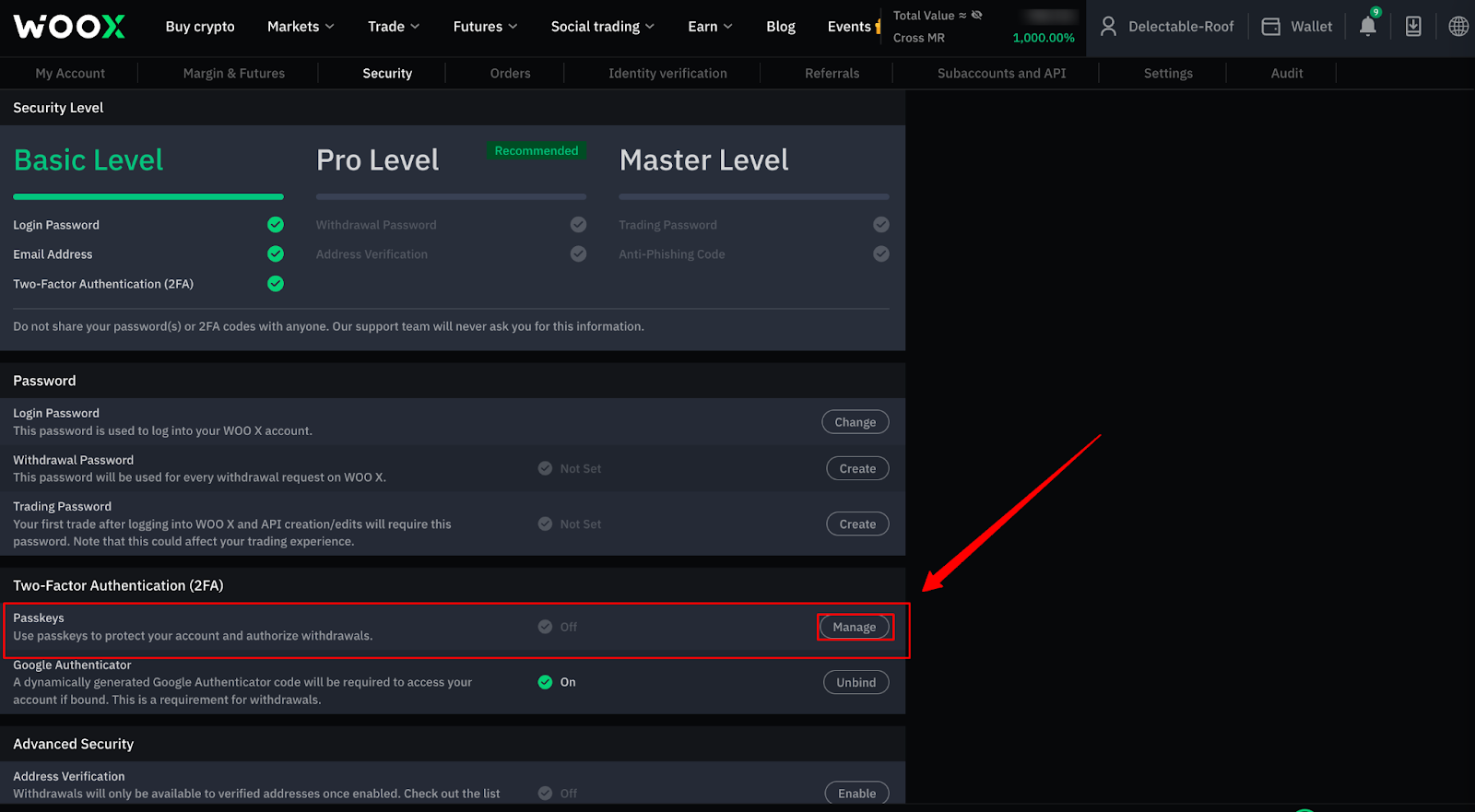Click Create for Trading Password
1475x812 pixels.
coord(857,524)
